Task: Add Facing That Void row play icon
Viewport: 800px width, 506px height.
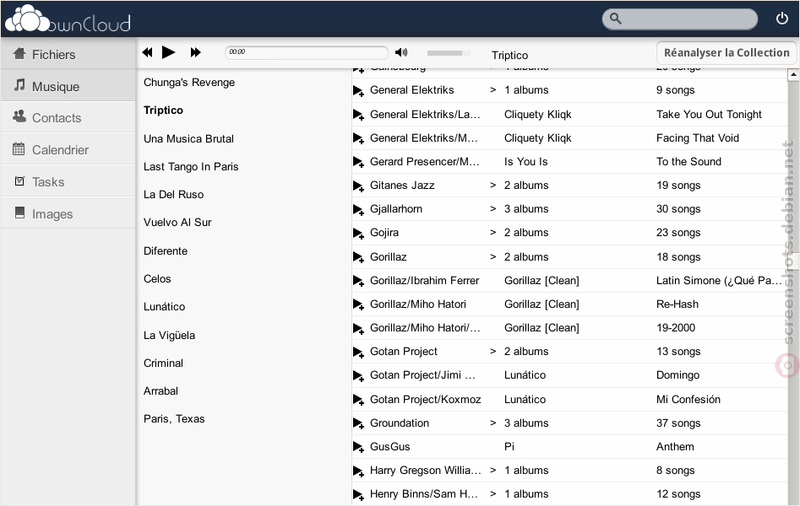Action: coord(359,138)
